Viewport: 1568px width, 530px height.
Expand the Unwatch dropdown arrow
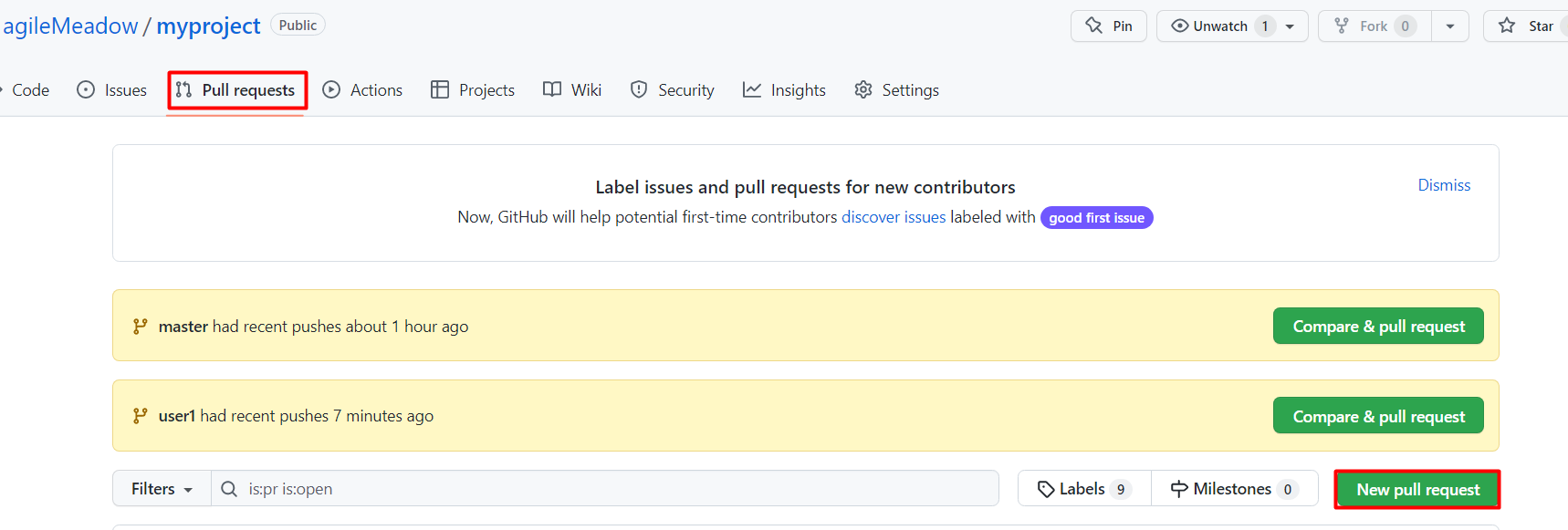click(1290, 26)
